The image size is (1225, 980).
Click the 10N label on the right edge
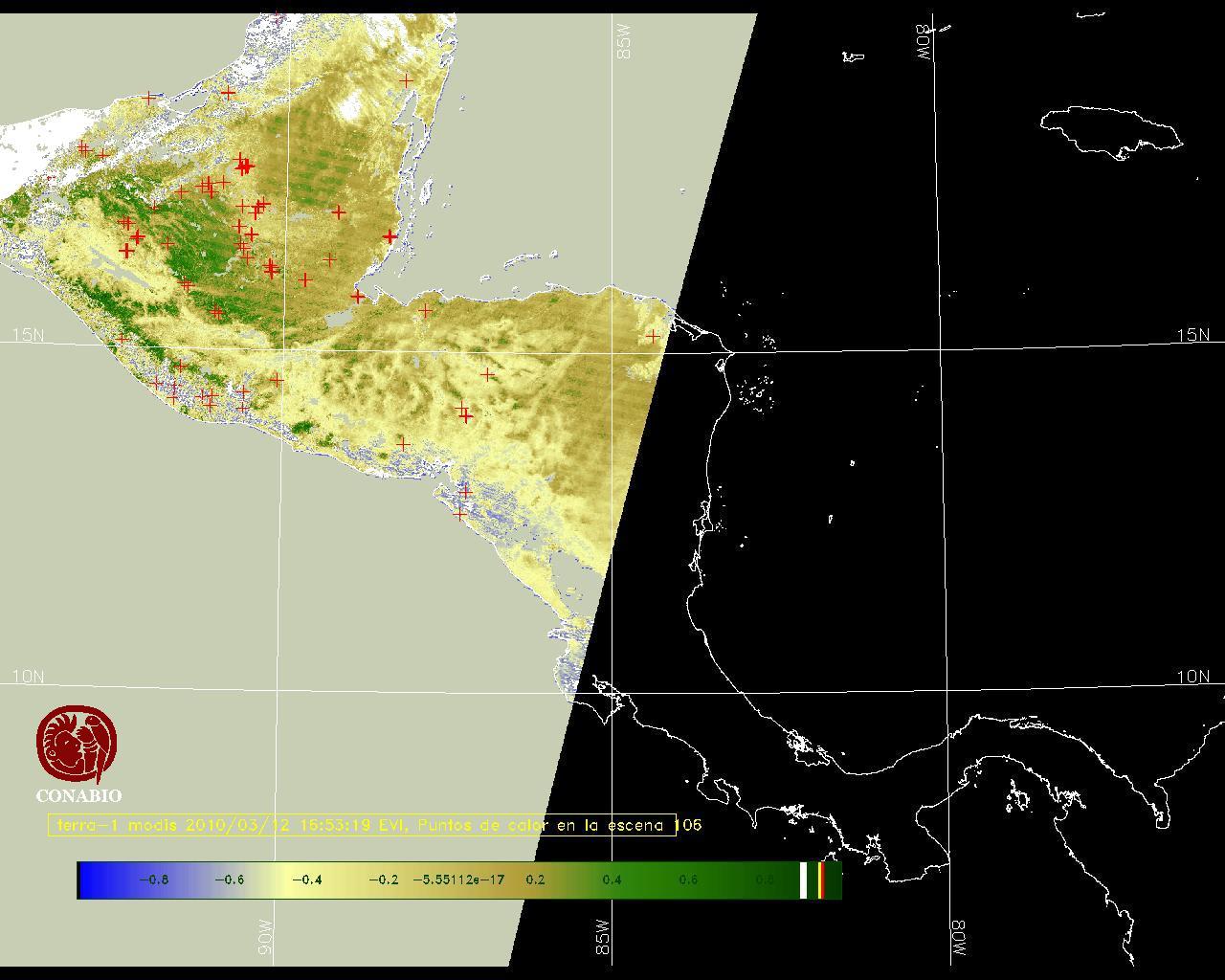point(1192,677)
